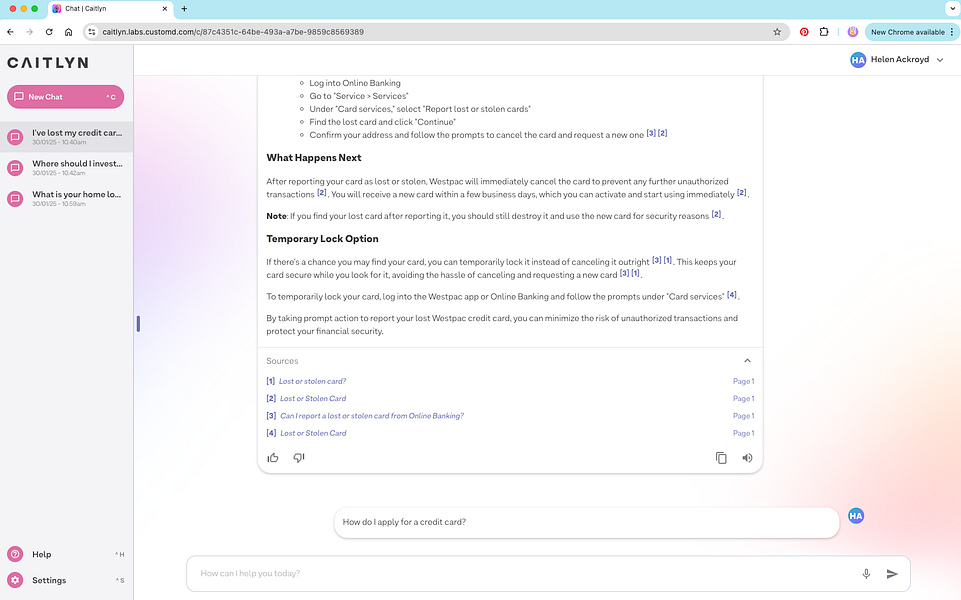Open the tab search dropdown arrow
This screenshot has height=600, width=961.
click(952, 9)
